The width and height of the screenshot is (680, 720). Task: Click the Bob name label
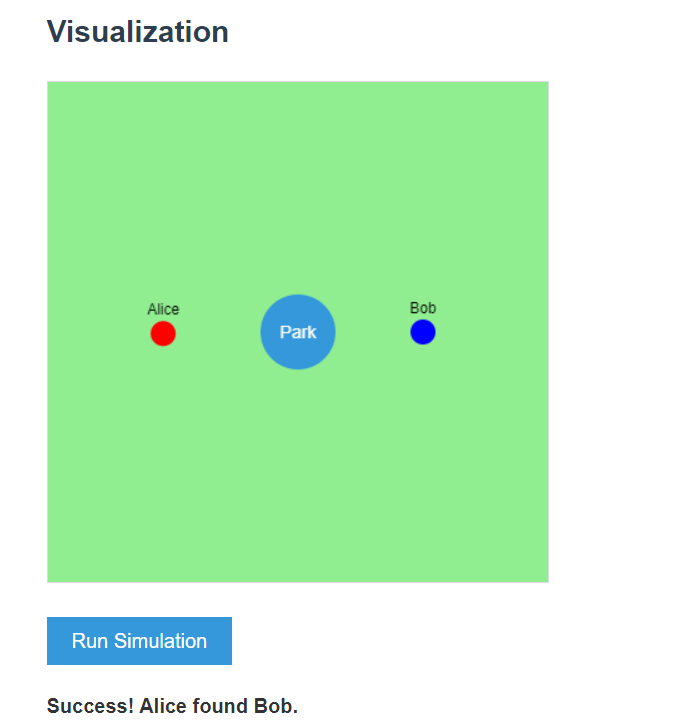(x=423, y=308)
